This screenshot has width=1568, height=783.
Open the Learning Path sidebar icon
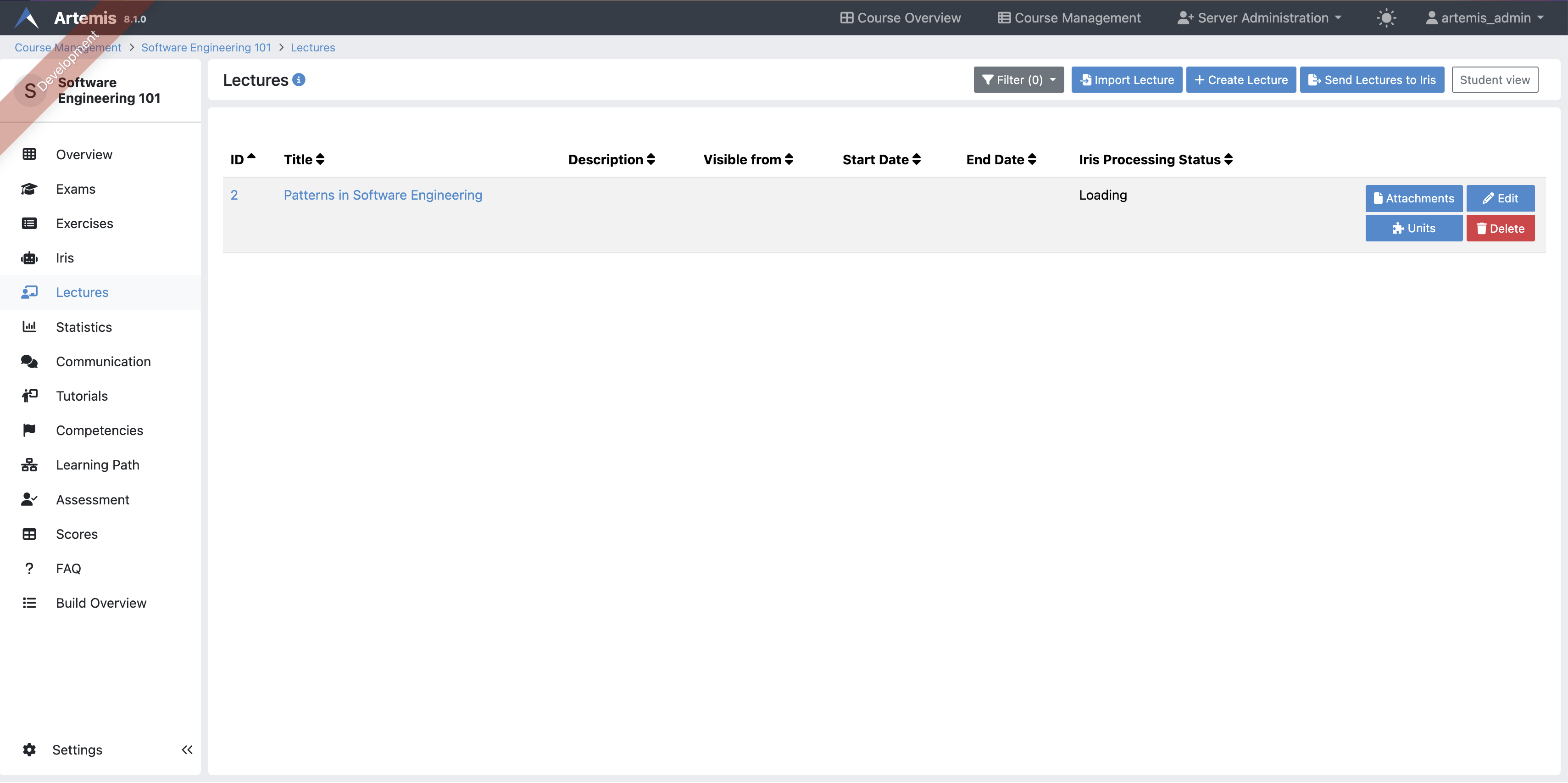pyautogui.click(x=29, y=465)
